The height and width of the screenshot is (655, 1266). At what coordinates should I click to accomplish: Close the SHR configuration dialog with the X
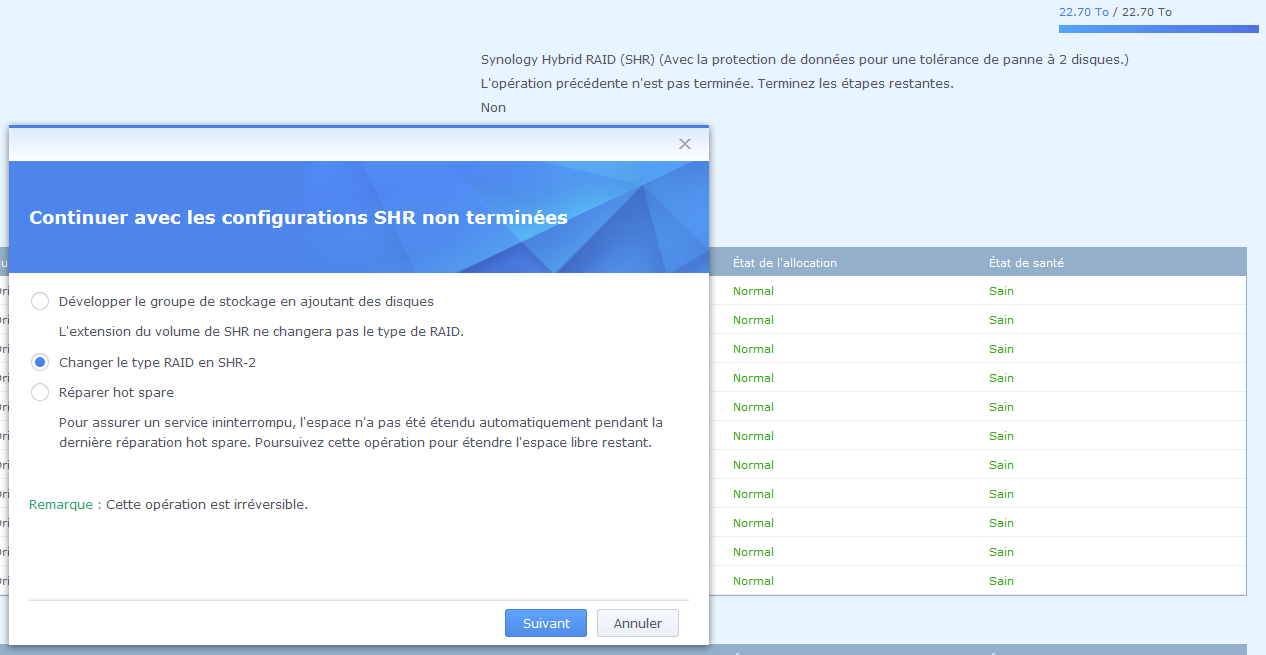point(685,144)
